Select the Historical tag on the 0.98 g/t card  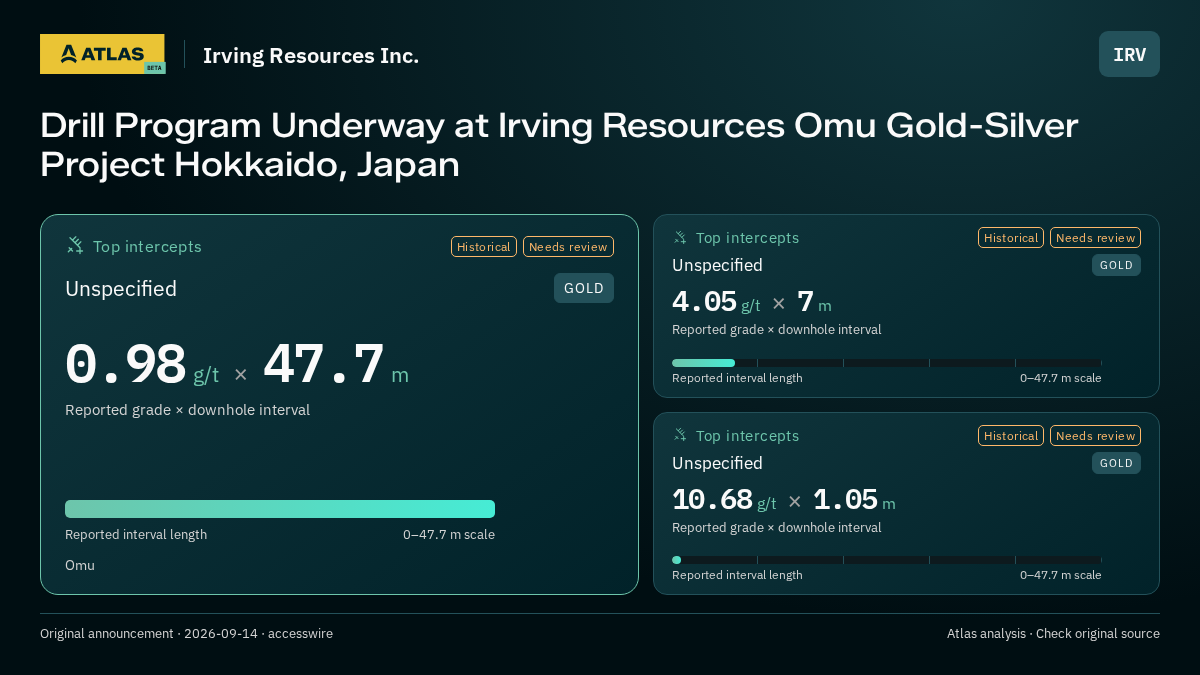484,246
